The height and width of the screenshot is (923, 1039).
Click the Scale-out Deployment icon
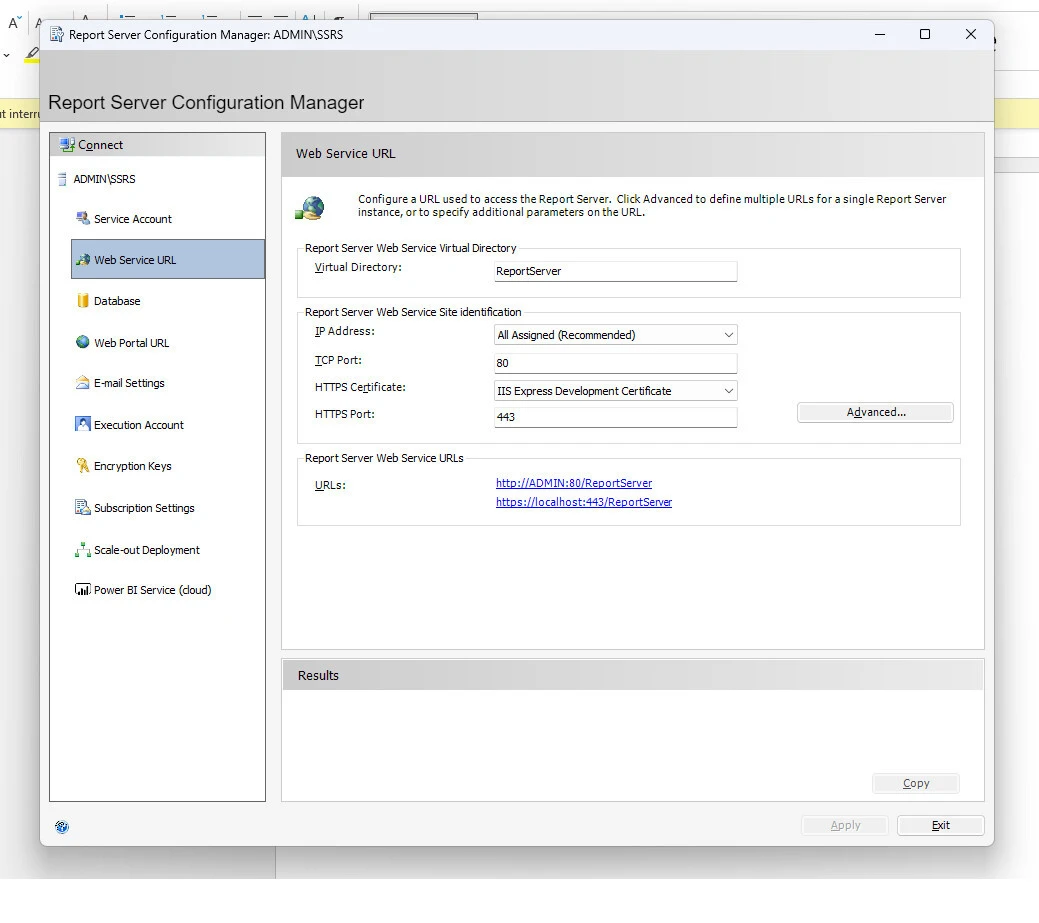pos(83,549)
